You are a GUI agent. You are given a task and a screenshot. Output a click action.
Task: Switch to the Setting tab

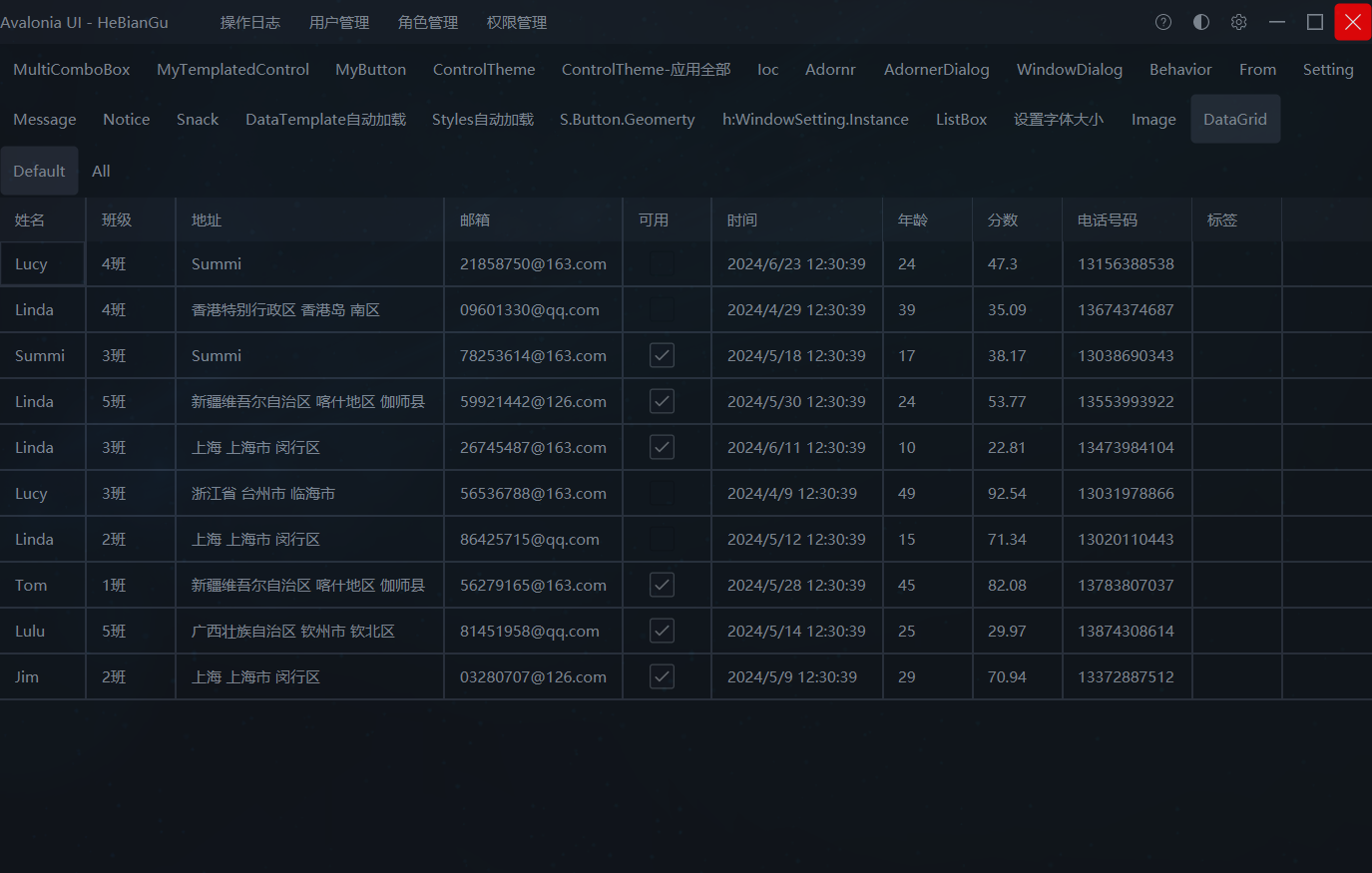pos(1328,69)
